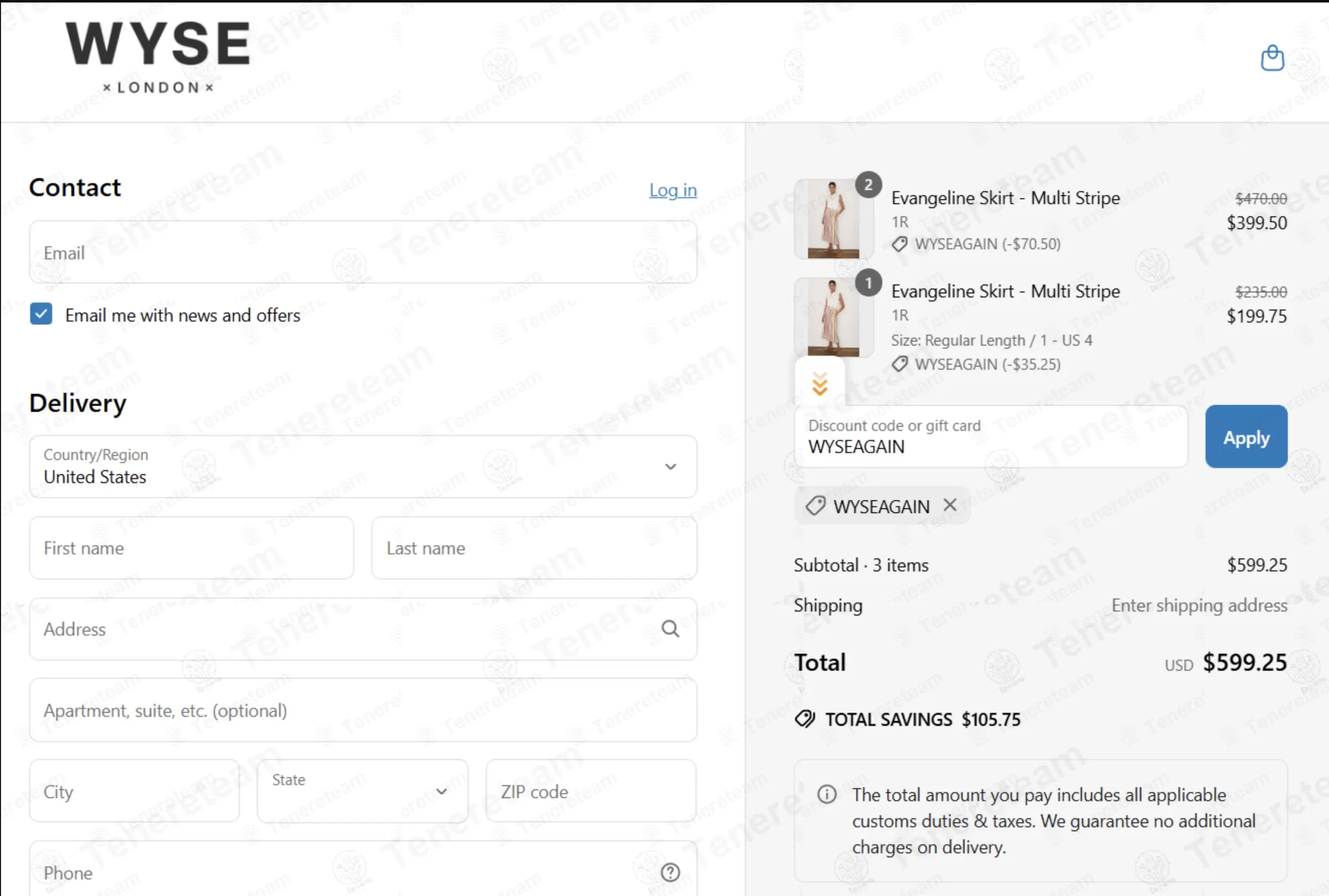This screenshot has width=1329, height=896.
Task: Click the 'Enter shipping address' text
Action: click(x=1199, y=605)
